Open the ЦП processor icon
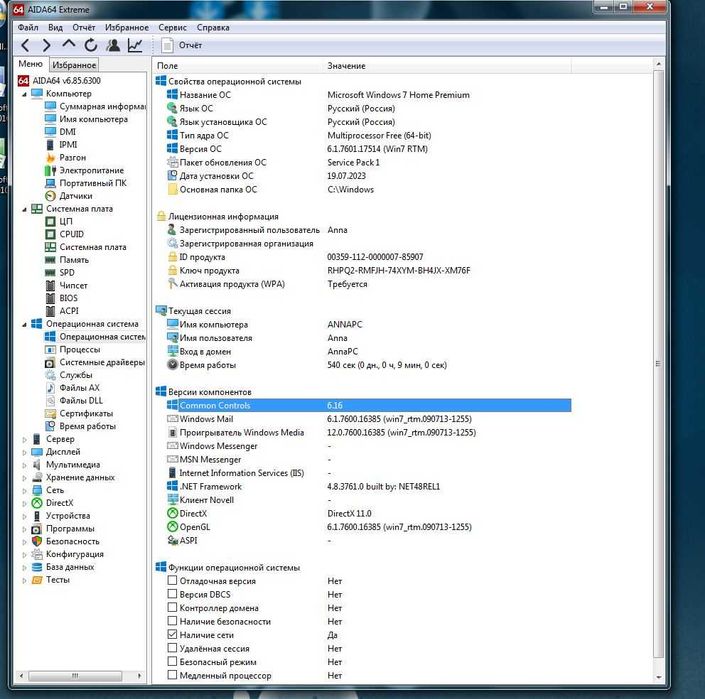705x699 pixels. tap(50, 222)
